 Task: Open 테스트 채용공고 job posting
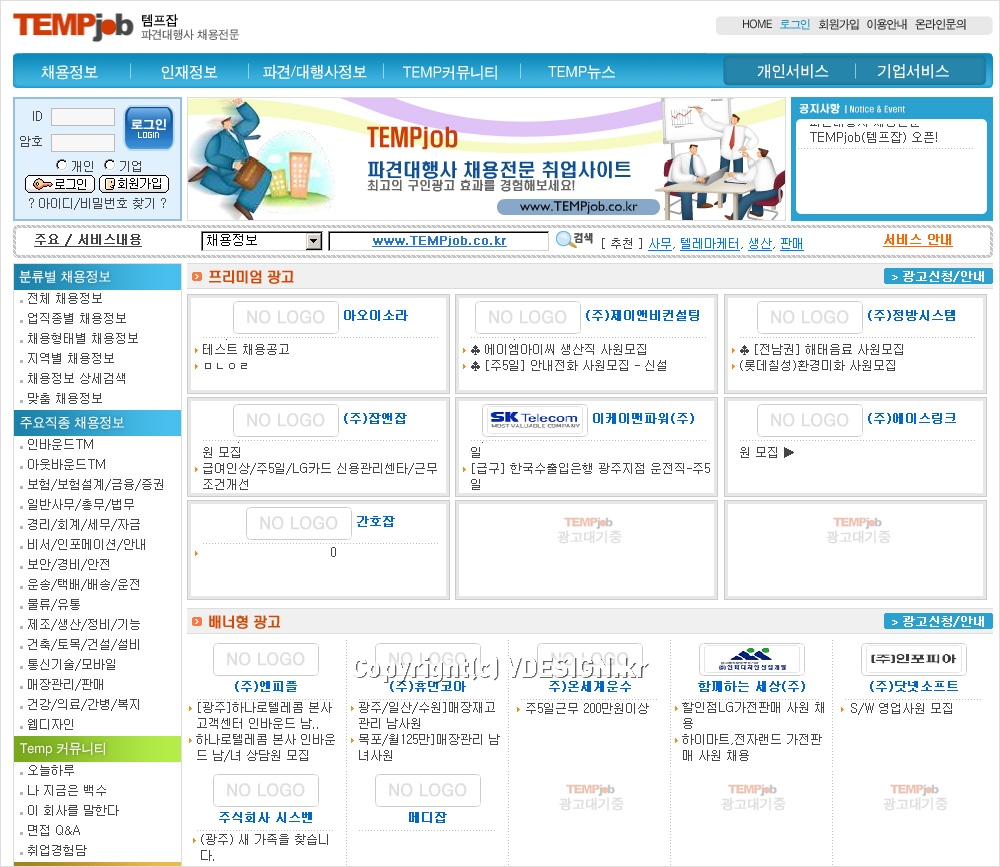[x=246, y=350]
